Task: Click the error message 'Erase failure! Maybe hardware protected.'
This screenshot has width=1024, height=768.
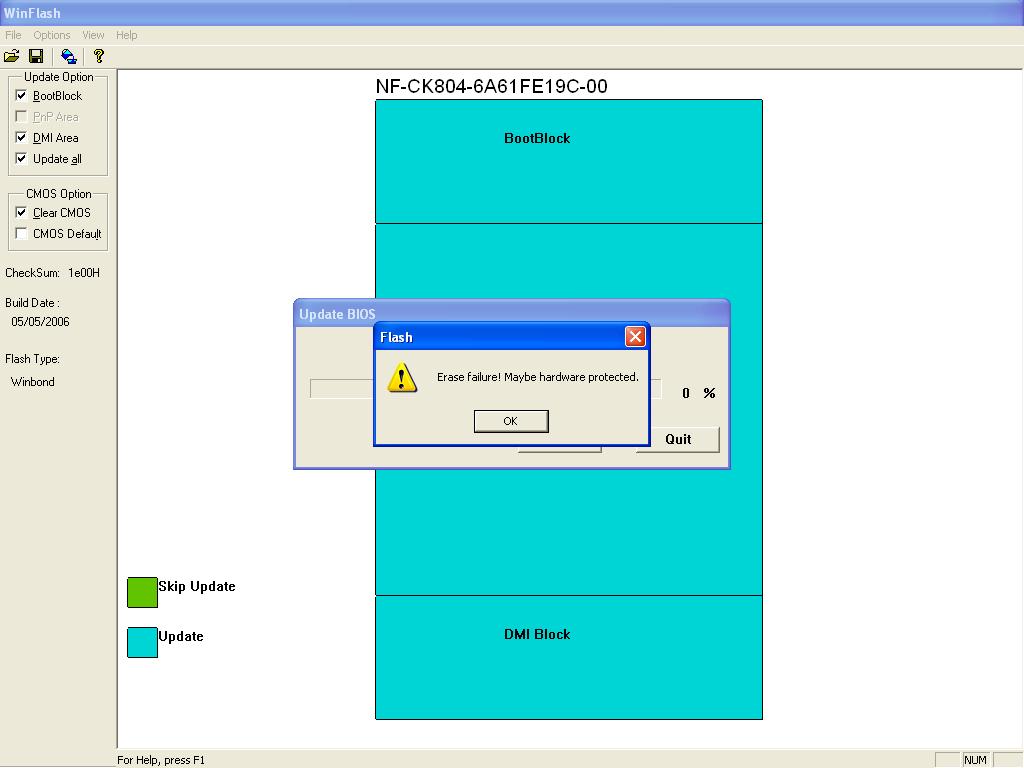Action: pyautogui.click(x=537, y=377)
